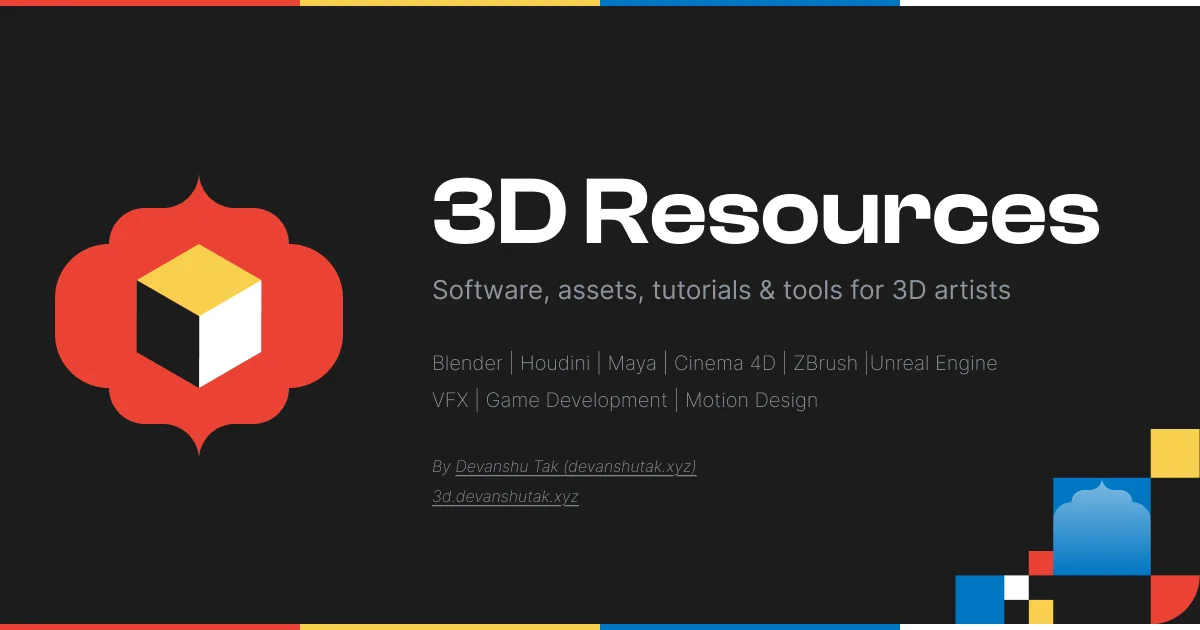1200x630 pixels.
Task: Click the 'Software, assets, tutorials & tools' subtitle
Action: pos(721,290)
